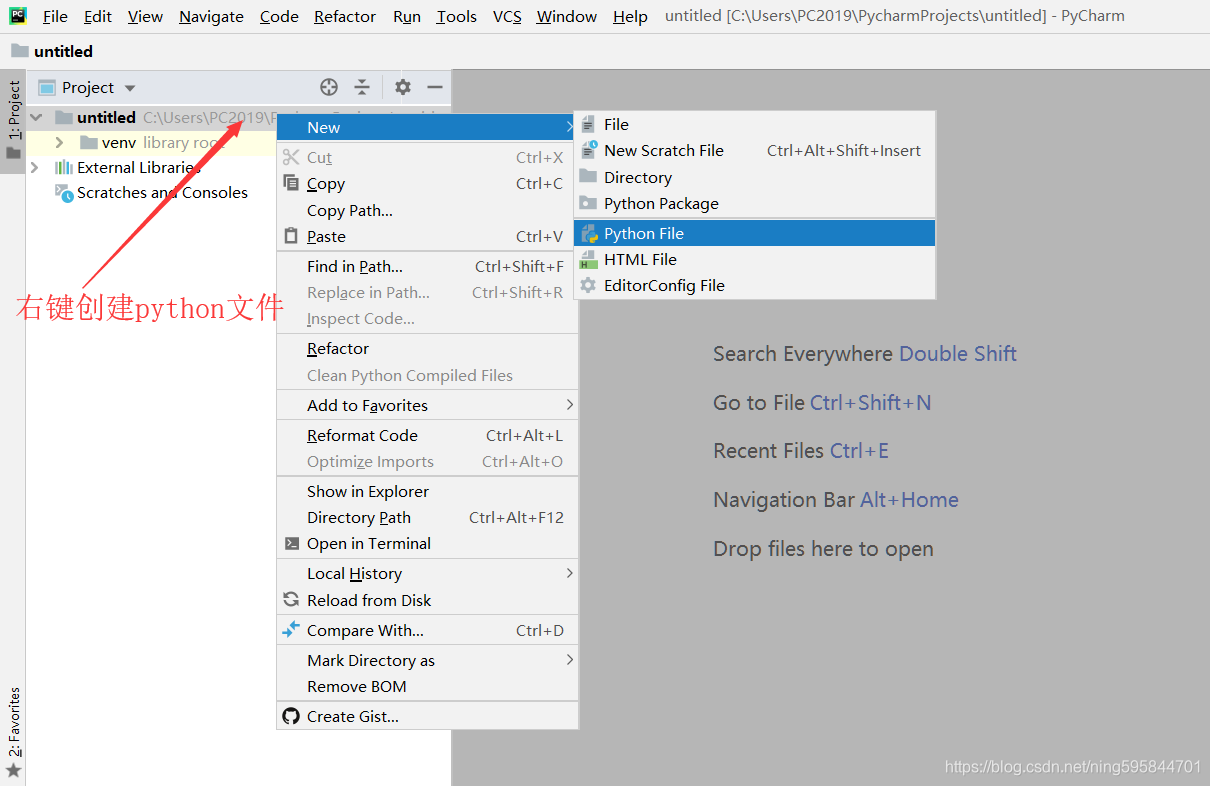
Task: Click the Copy icon in context menu
Action: pos(291,183)
